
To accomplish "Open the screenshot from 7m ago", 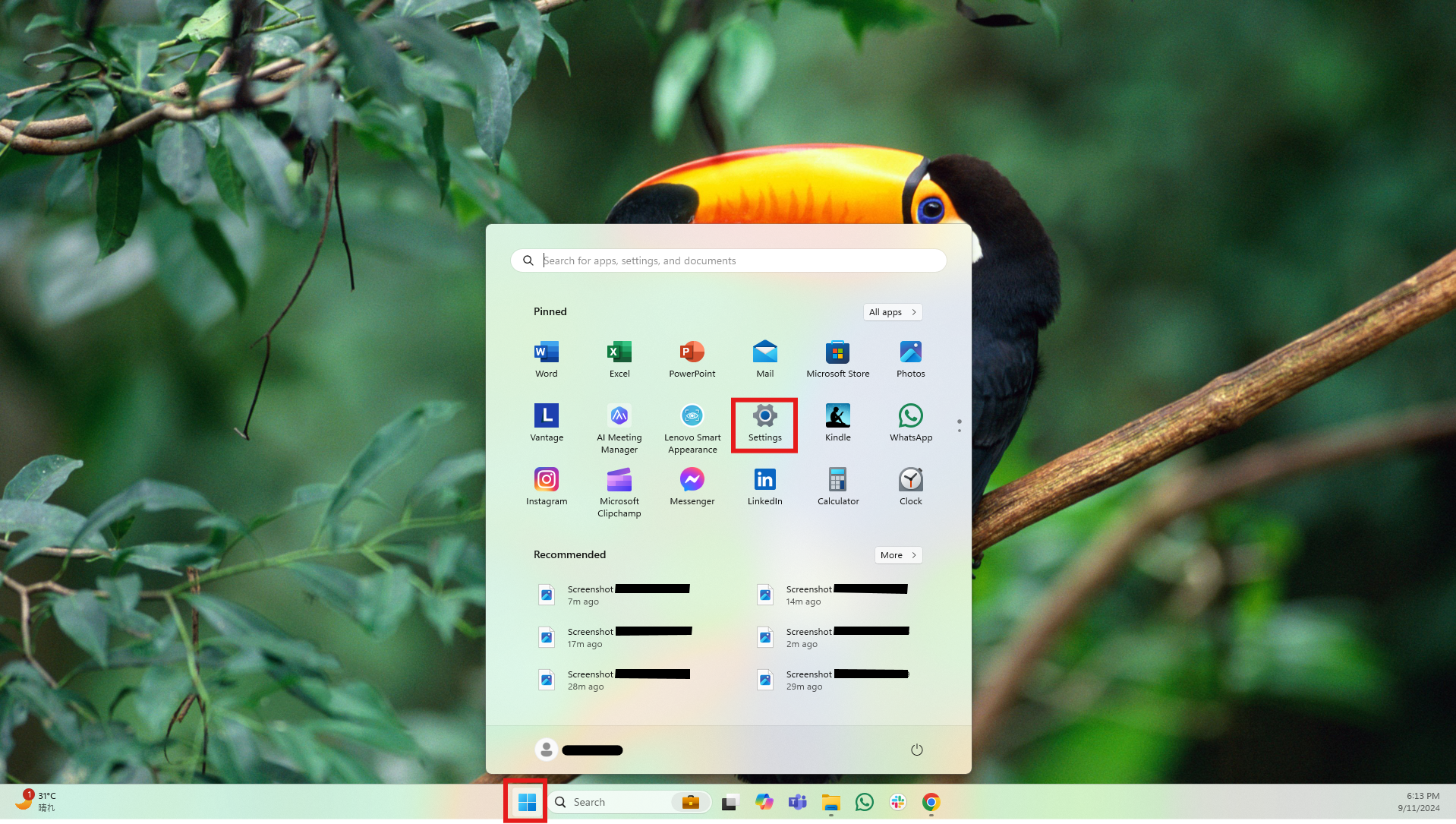I will point(615,595).
